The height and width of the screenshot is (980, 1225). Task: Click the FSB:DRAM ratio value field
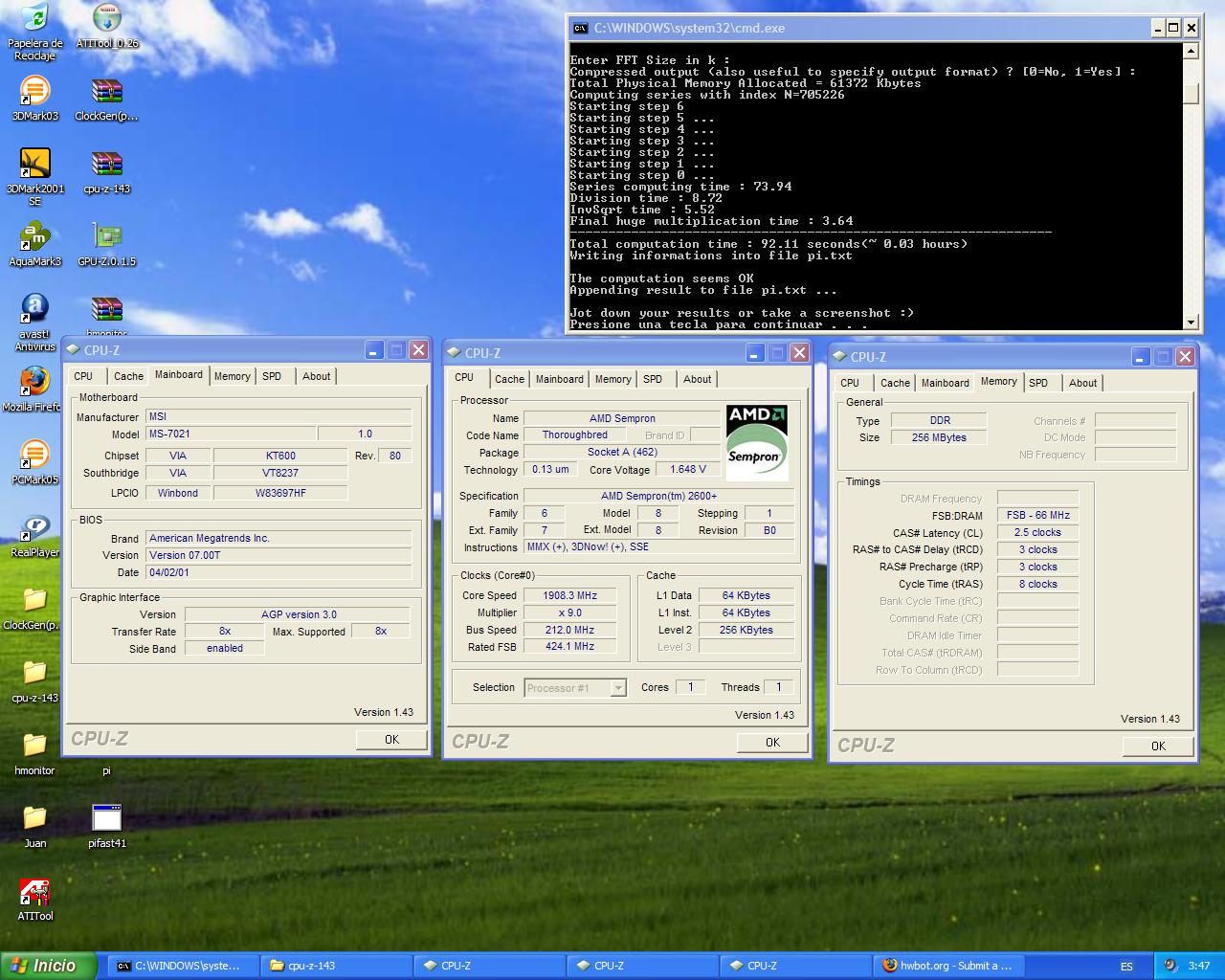coord(1036,515)
